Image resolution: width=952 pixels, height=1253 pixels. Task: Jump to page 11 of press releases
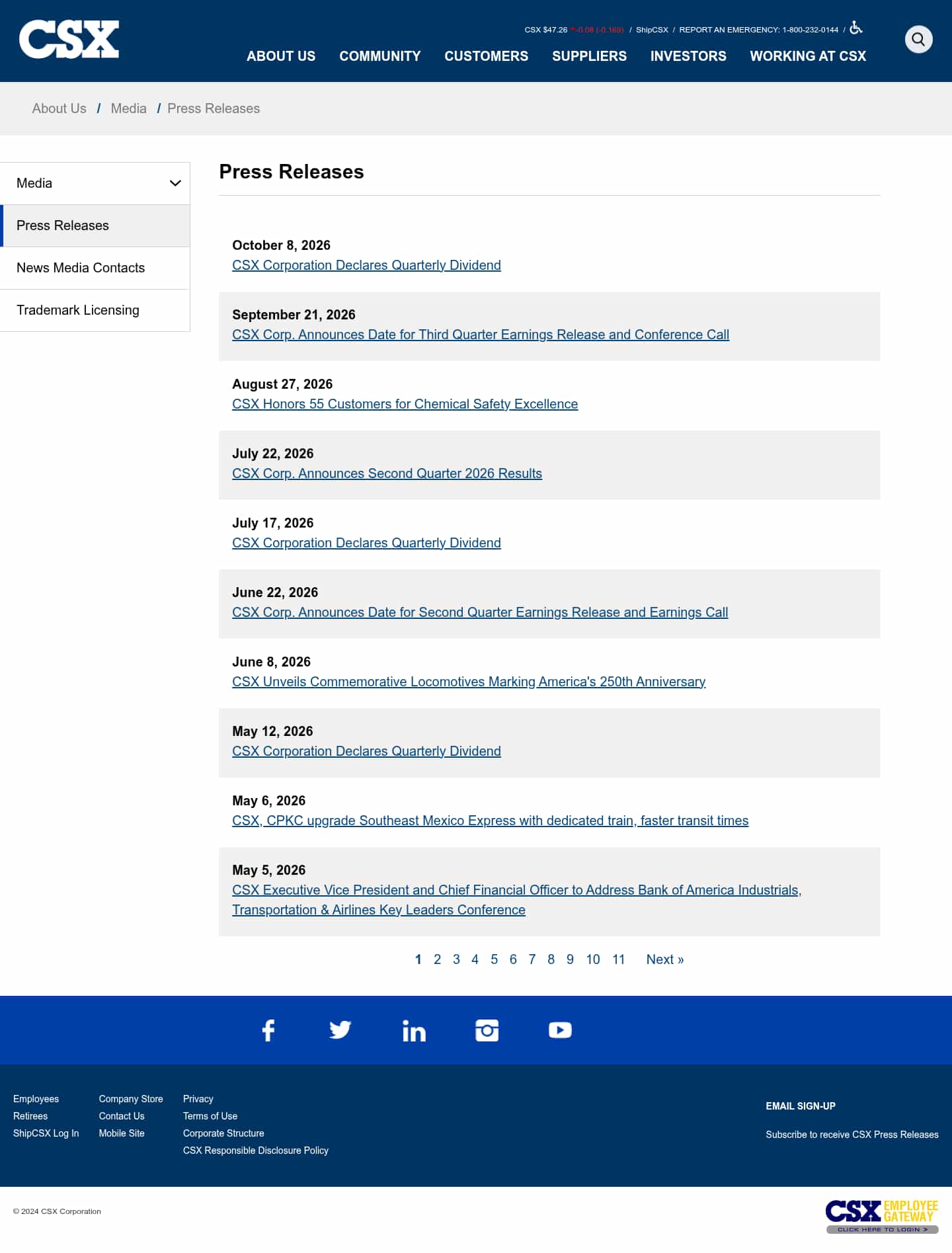tap(618, 959)
